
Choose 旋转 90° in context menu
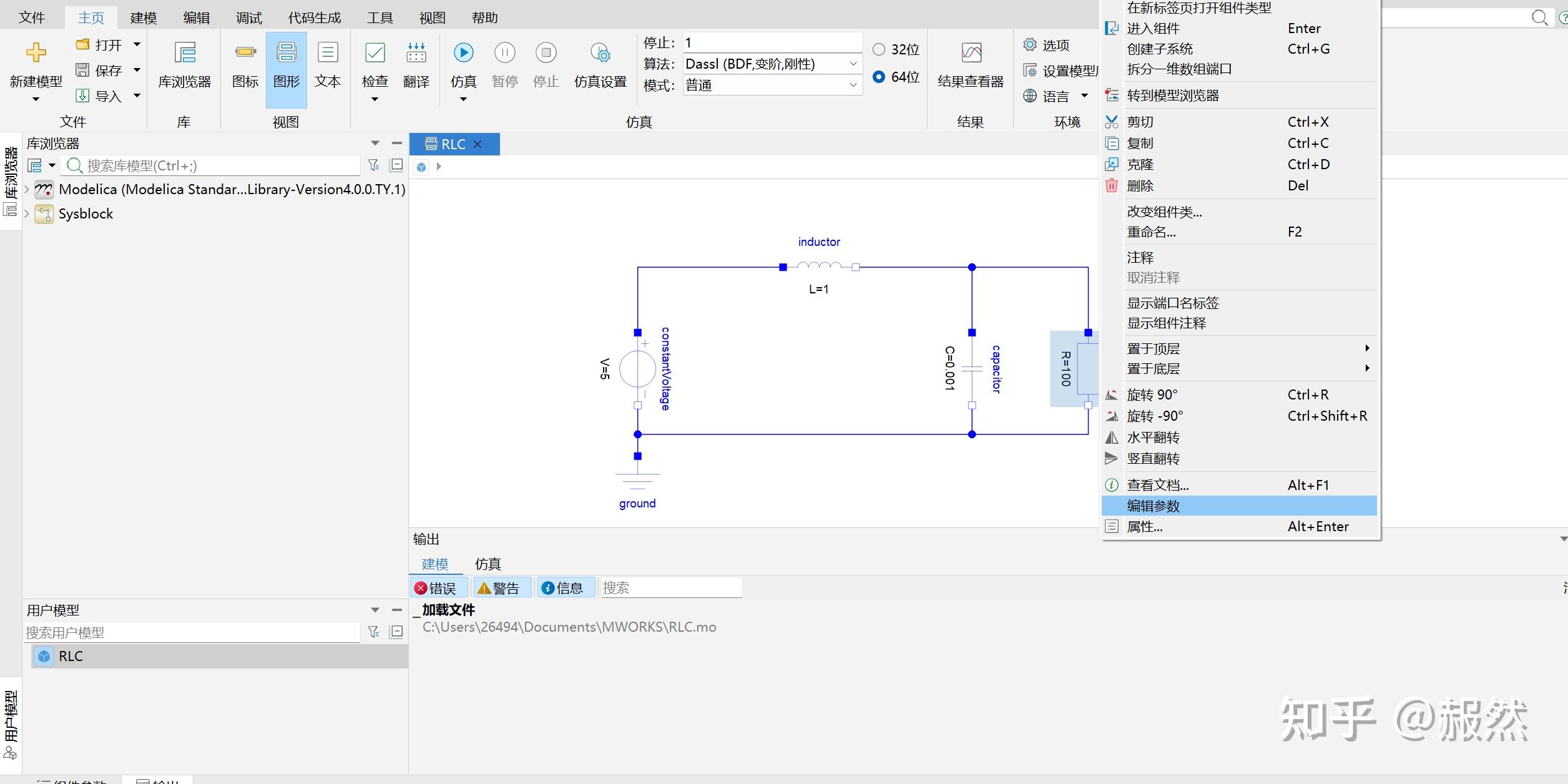click(1239, 394)
